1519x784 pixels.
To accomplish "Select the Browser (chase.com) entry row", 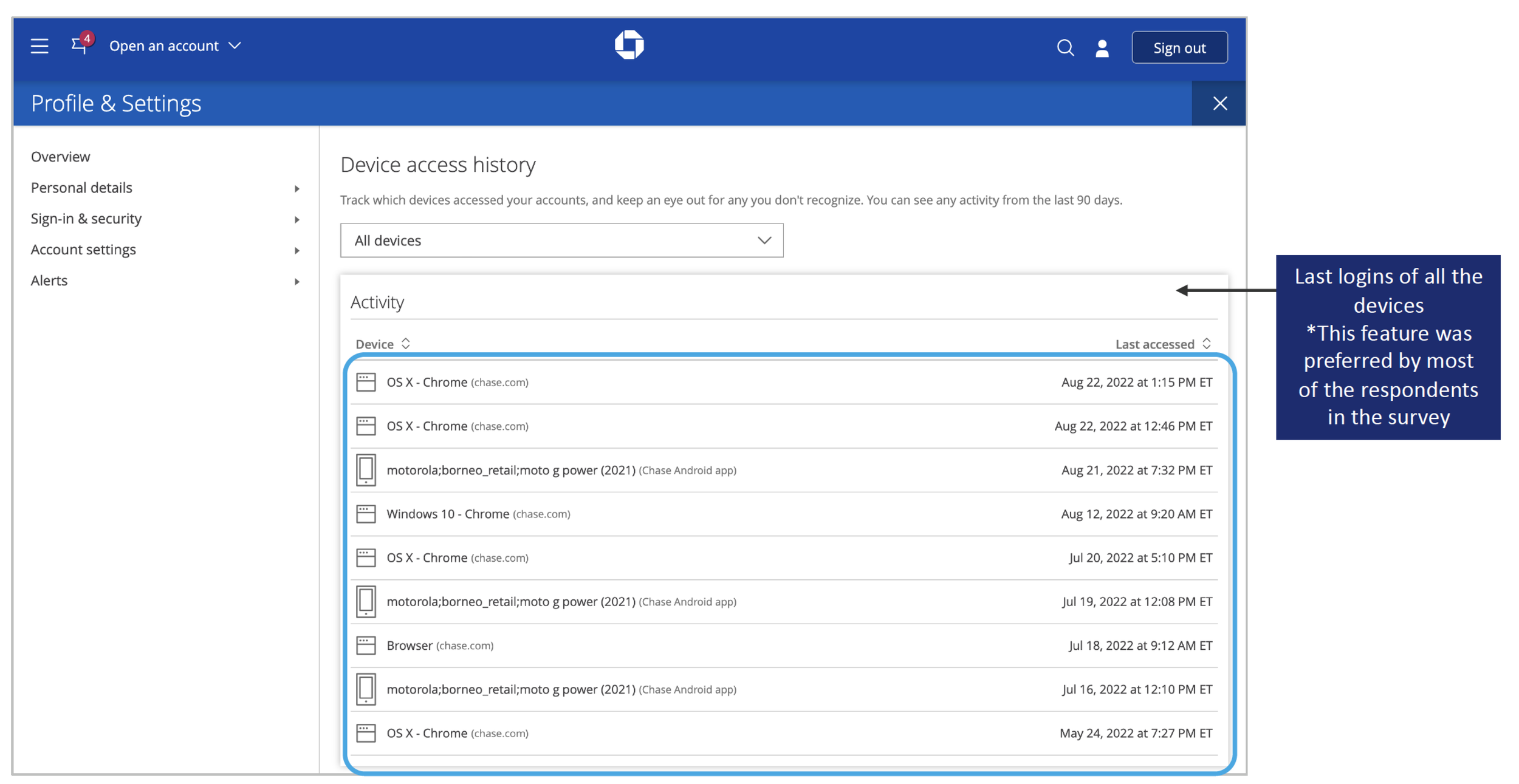I will pos(440,646).
